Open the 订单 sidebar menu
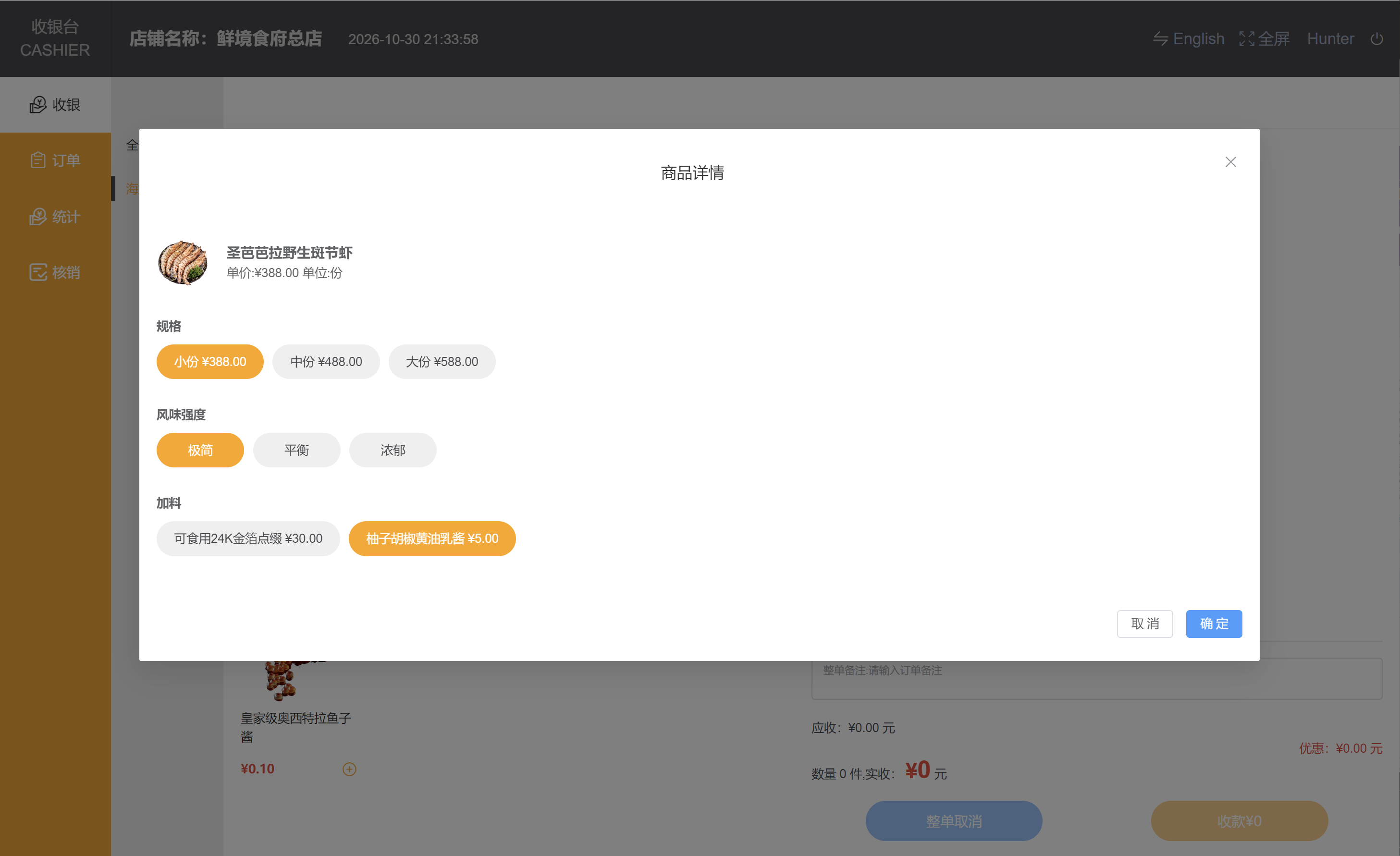 coord(55,160)
